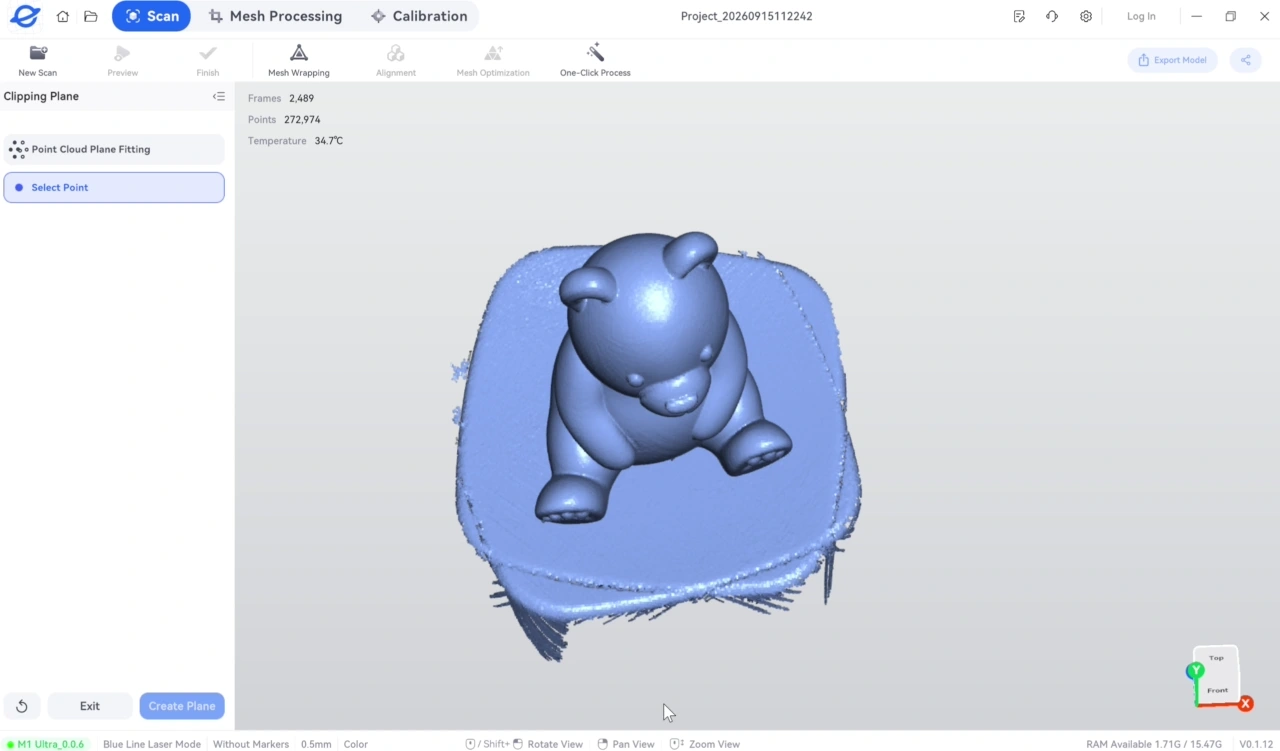This screenshot has height=751, width=1280.
Task: Click the Pan View hint
Action: (626, 744)
